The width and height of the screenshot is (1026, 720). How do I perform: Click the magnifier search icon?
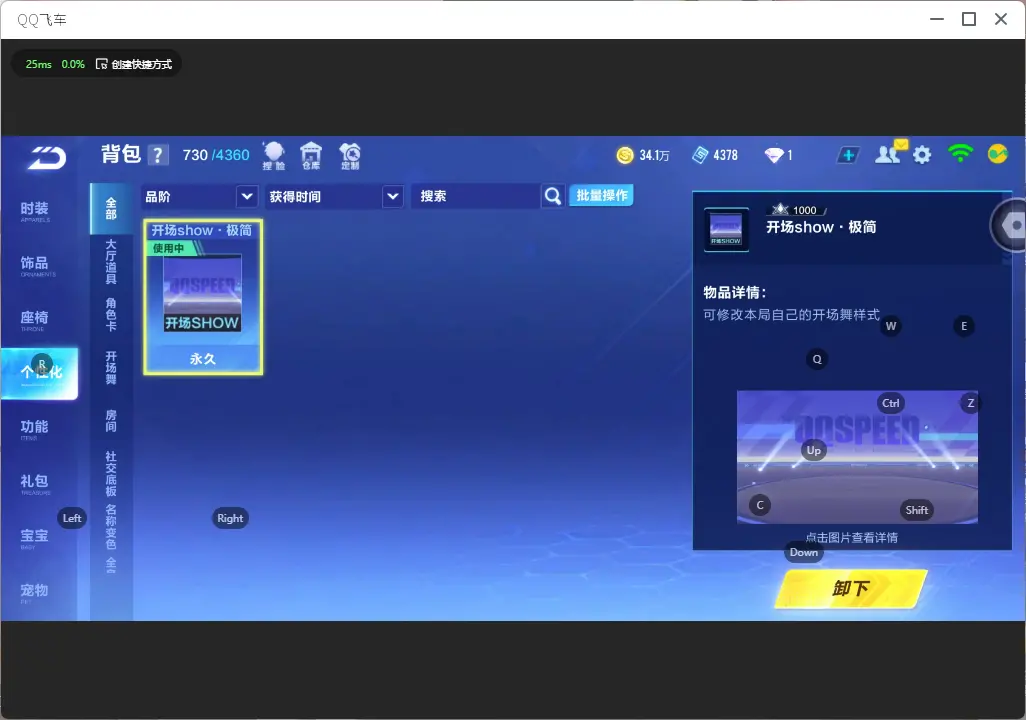[x=553, y=196]
